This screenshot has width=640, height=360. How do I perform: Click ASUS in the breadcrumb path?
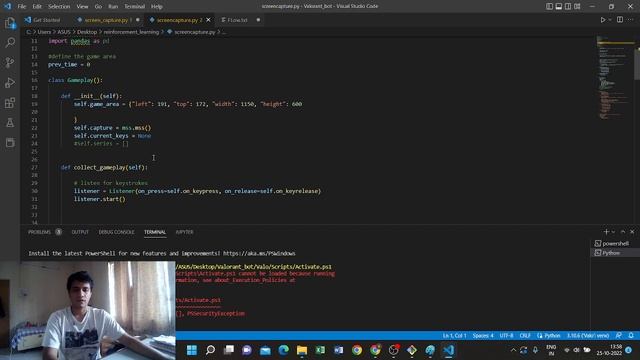point(64,32)
